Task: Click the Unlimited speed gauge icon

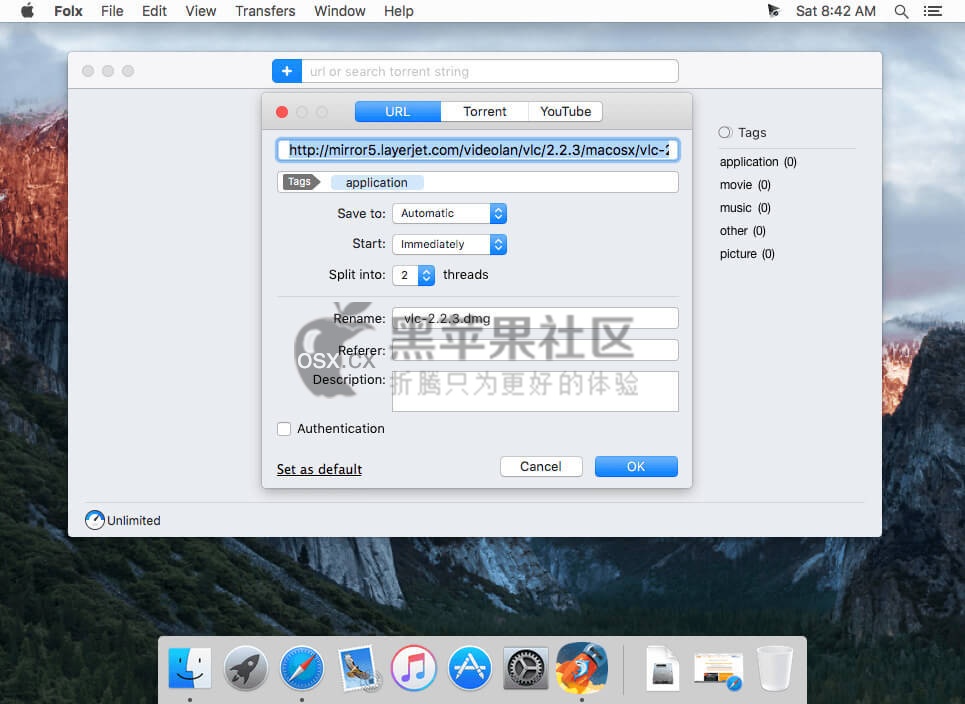Action: tap(95, 520)
